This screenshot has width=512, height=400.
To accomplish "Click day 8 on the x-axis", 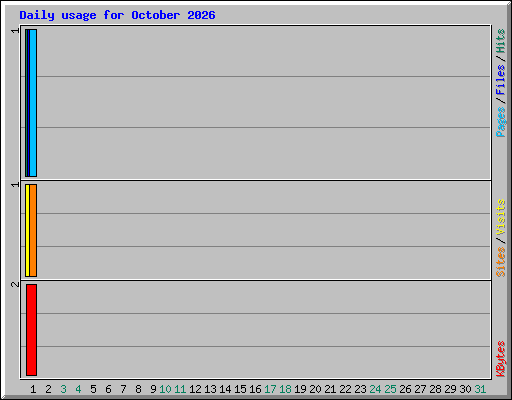I will (138, 389).
